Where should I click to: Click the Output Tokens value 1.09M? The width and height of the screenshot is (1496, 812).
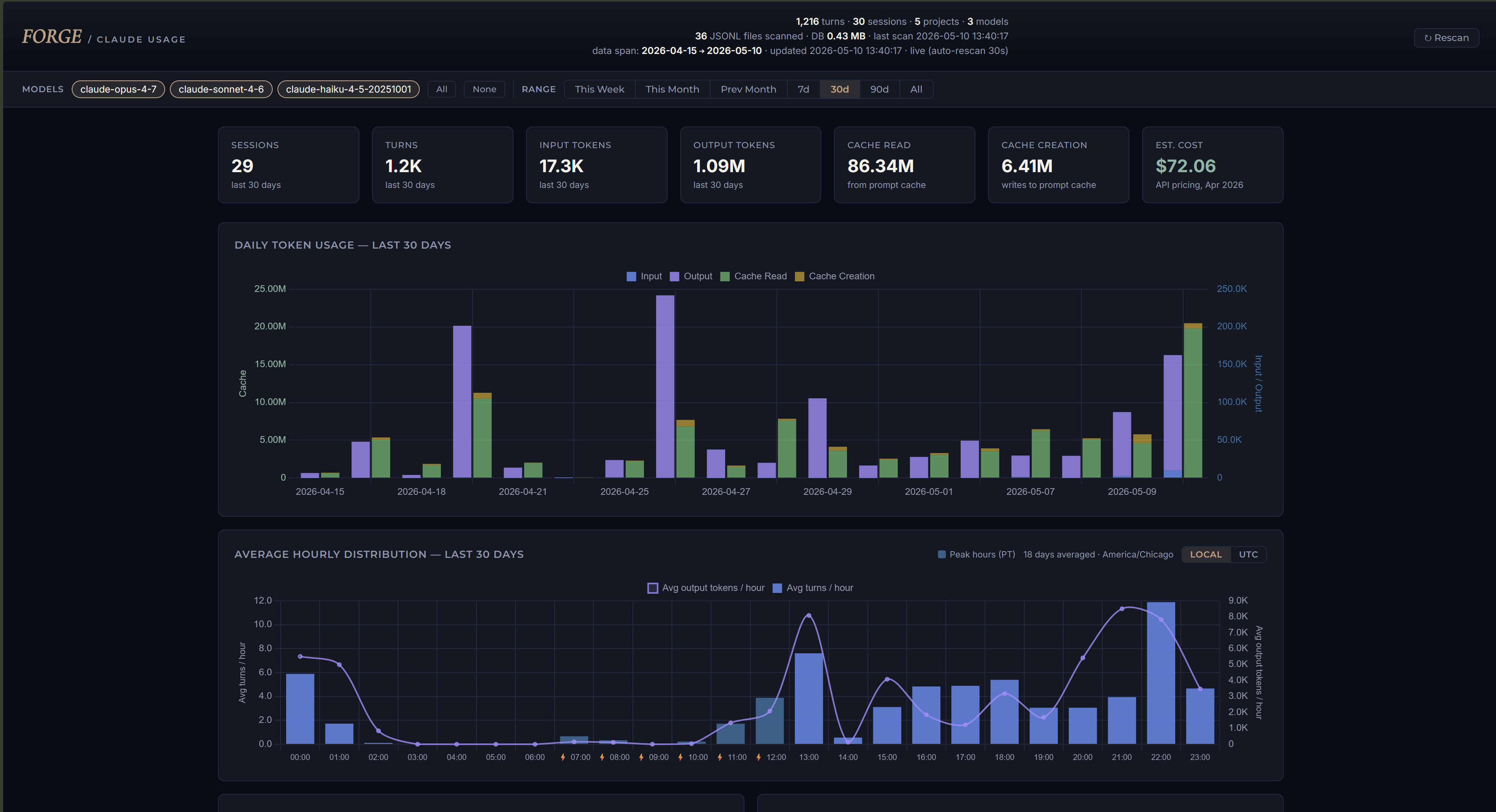[x=719, y=166]
